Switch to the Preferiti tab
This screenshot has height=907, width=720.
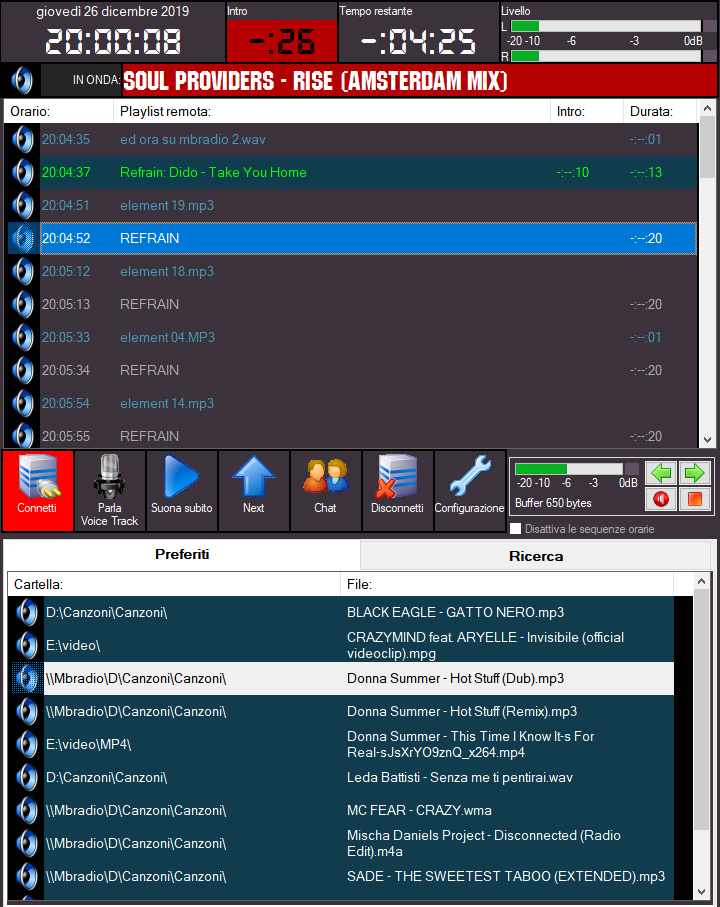coord(182,554)
